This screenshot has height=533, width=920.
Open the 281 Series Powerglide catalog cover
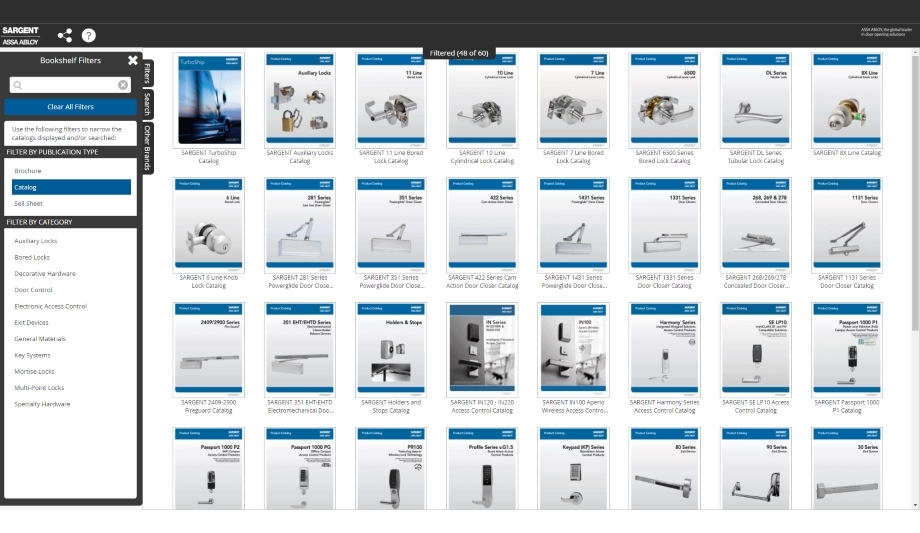299,225
